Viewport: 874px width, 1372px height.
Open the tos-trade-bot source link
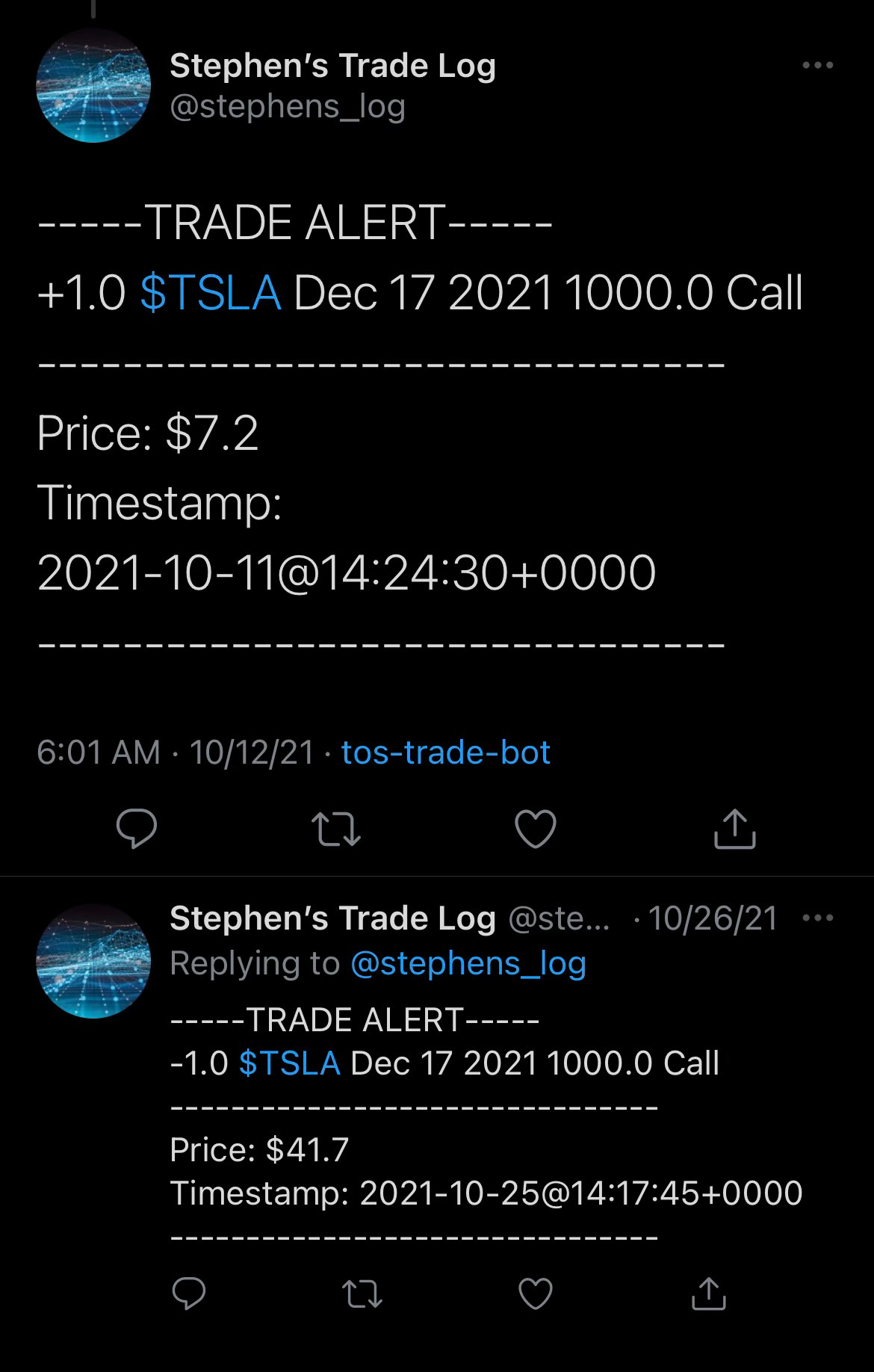(446, 753)
